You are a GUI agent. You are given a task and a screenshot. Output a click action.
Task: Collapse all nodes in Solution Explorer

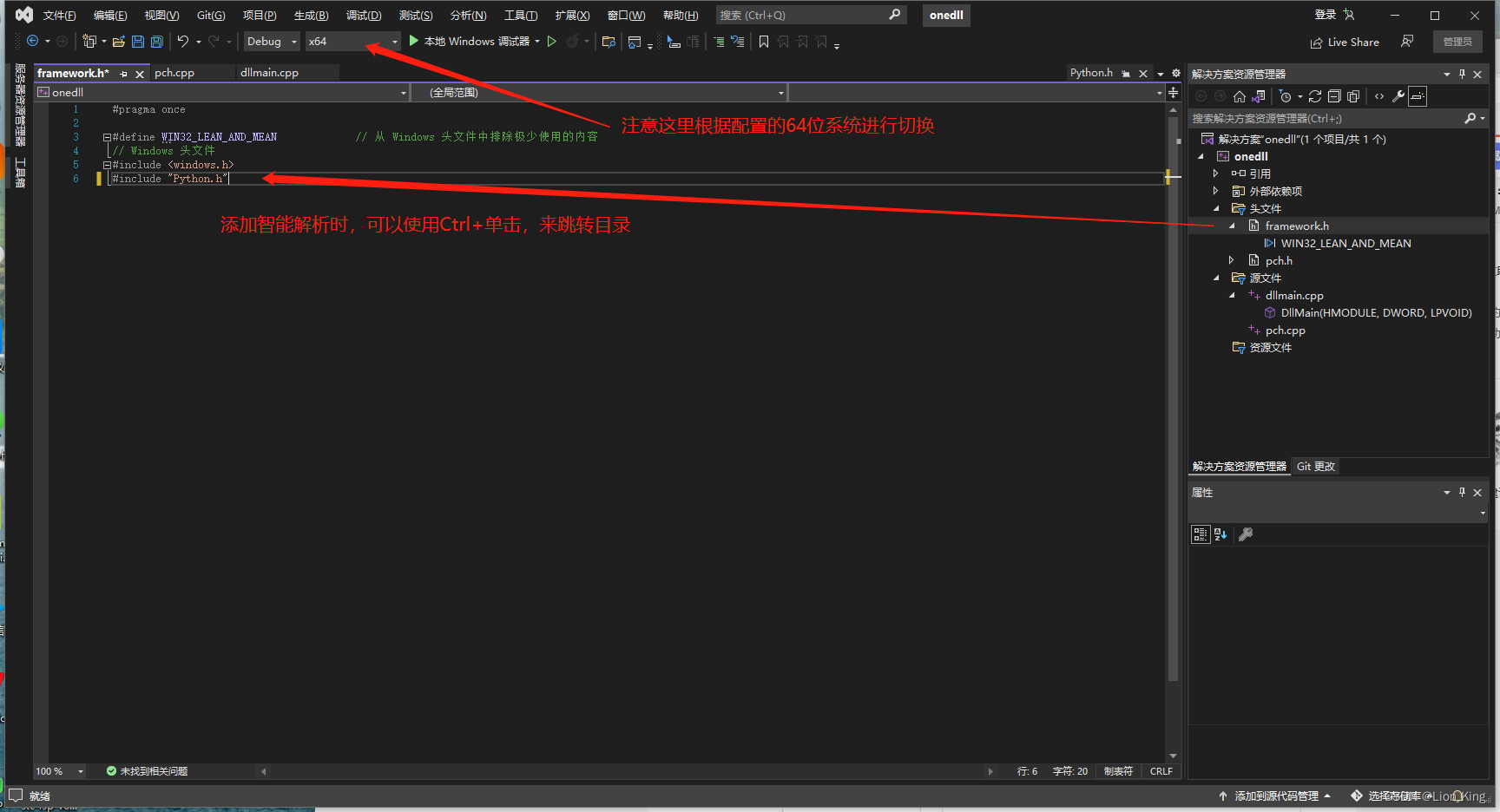(x=1334, y=96)
